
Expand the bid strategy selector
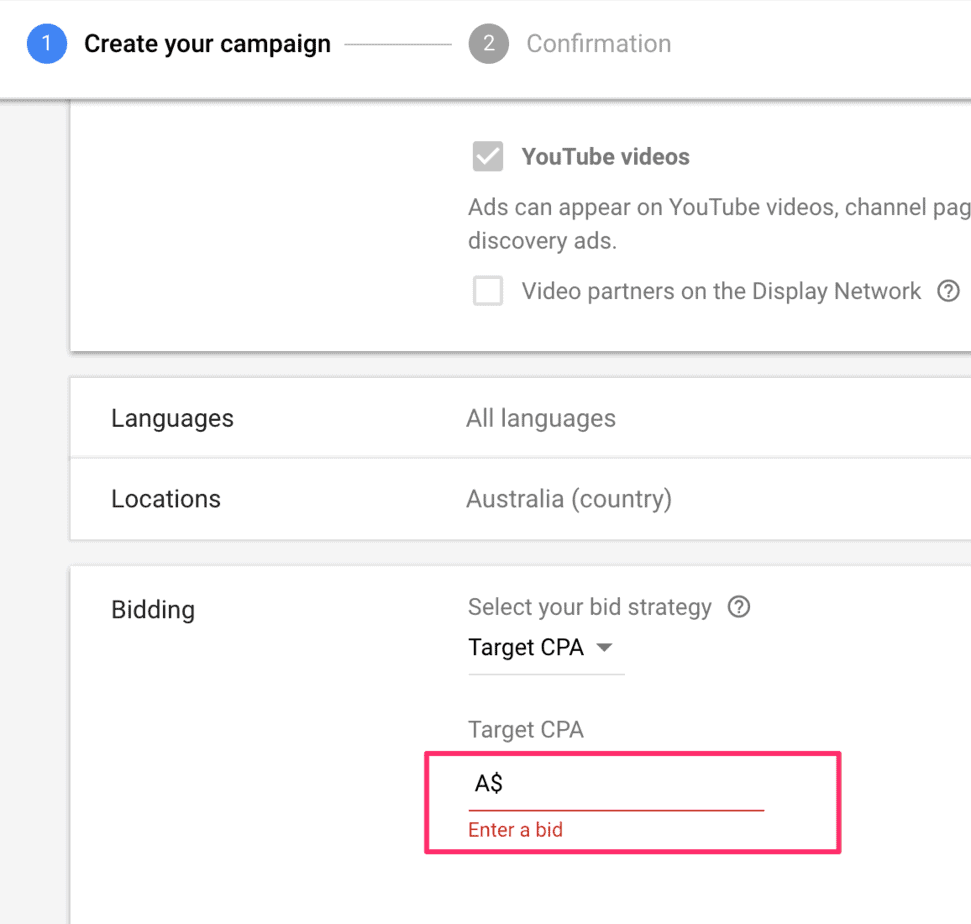click(545, 648)
